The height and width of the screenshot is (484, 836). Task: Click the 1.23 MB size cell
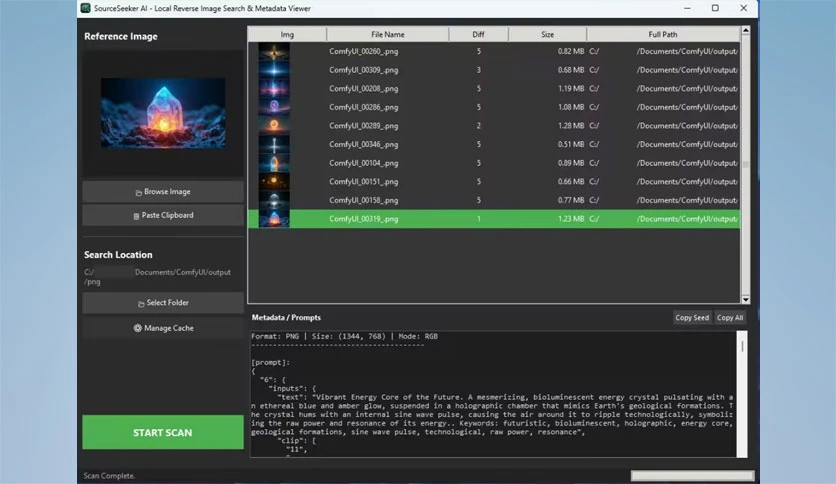[571, 219]
